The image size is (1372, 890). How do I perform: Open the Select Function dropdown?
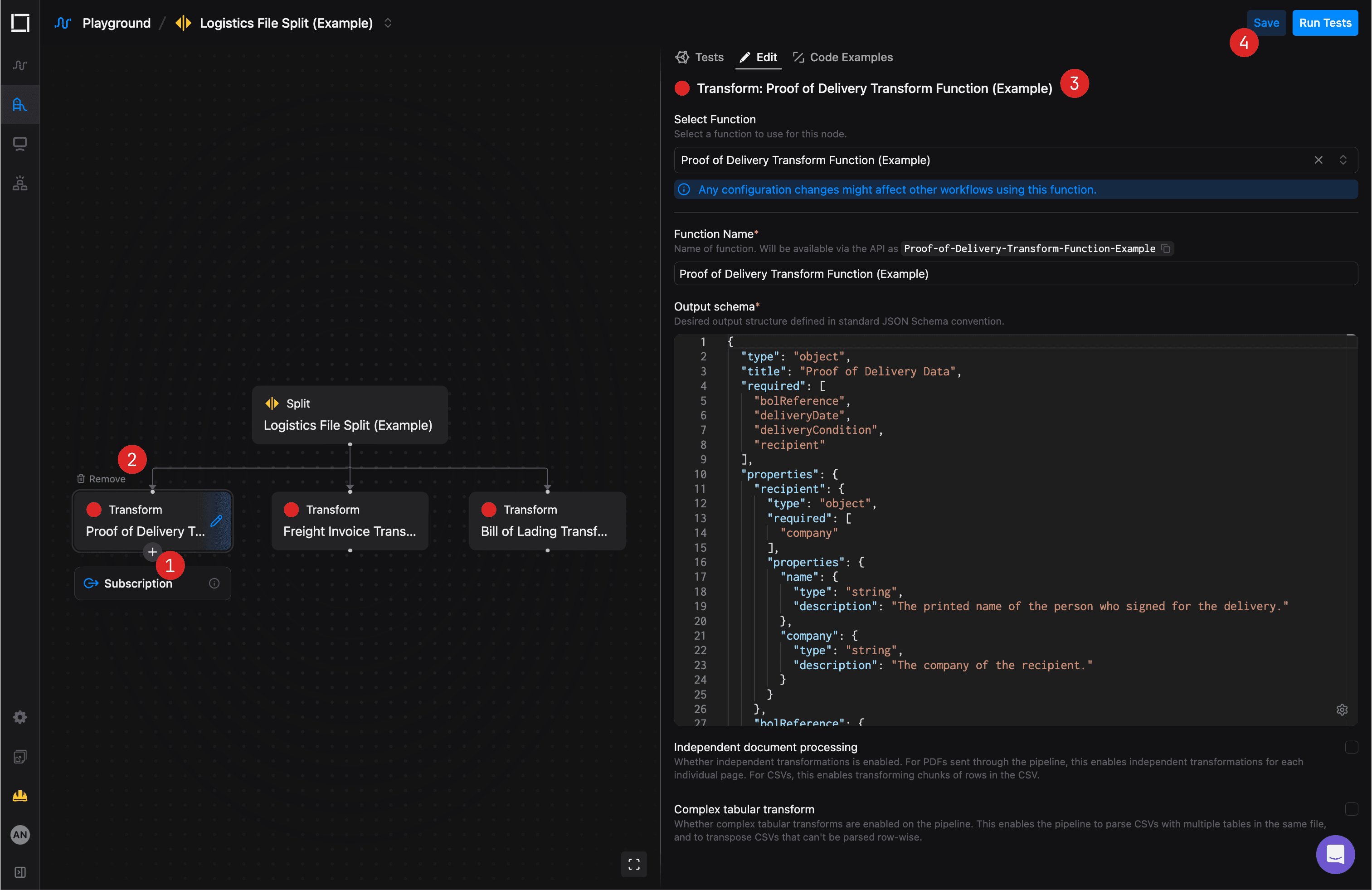(x=1344, y=160)
